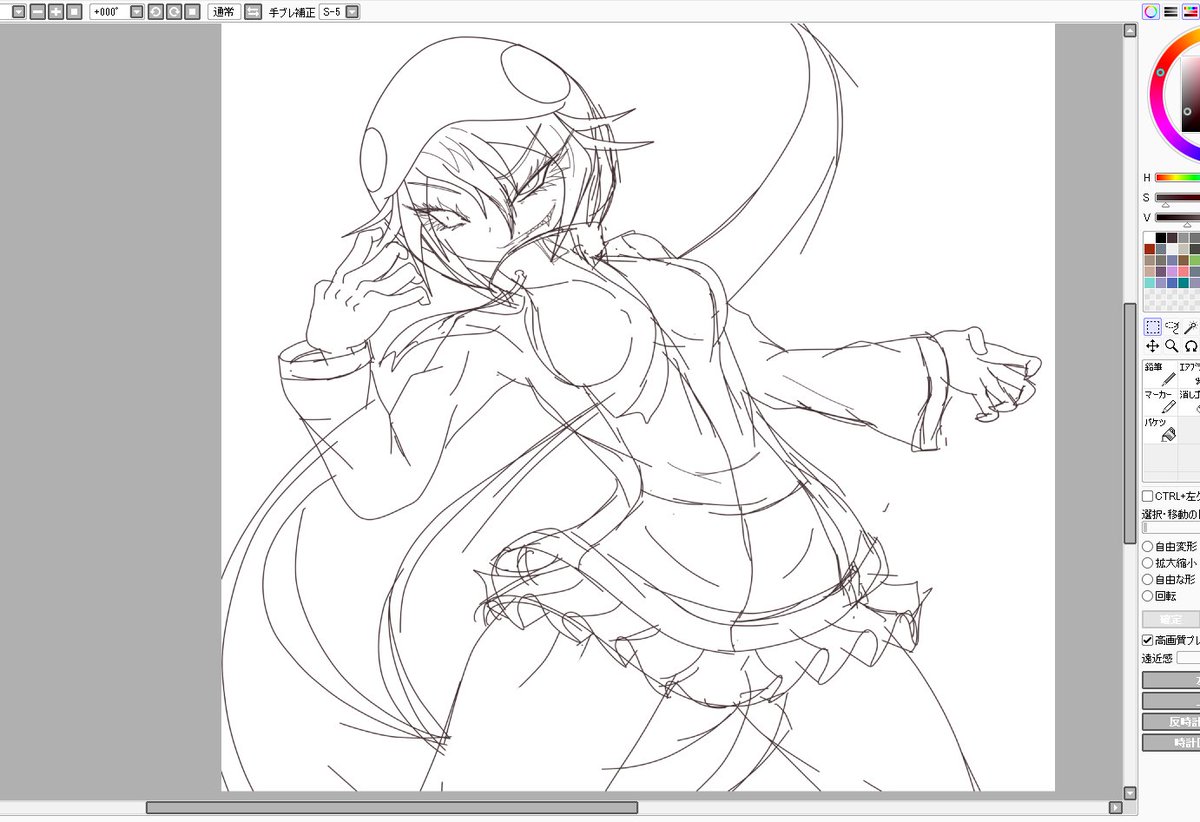This screenshot has height=822, width=1200.
Task: Click the 選択・移動 slider bar
Action: [1171, 528]
